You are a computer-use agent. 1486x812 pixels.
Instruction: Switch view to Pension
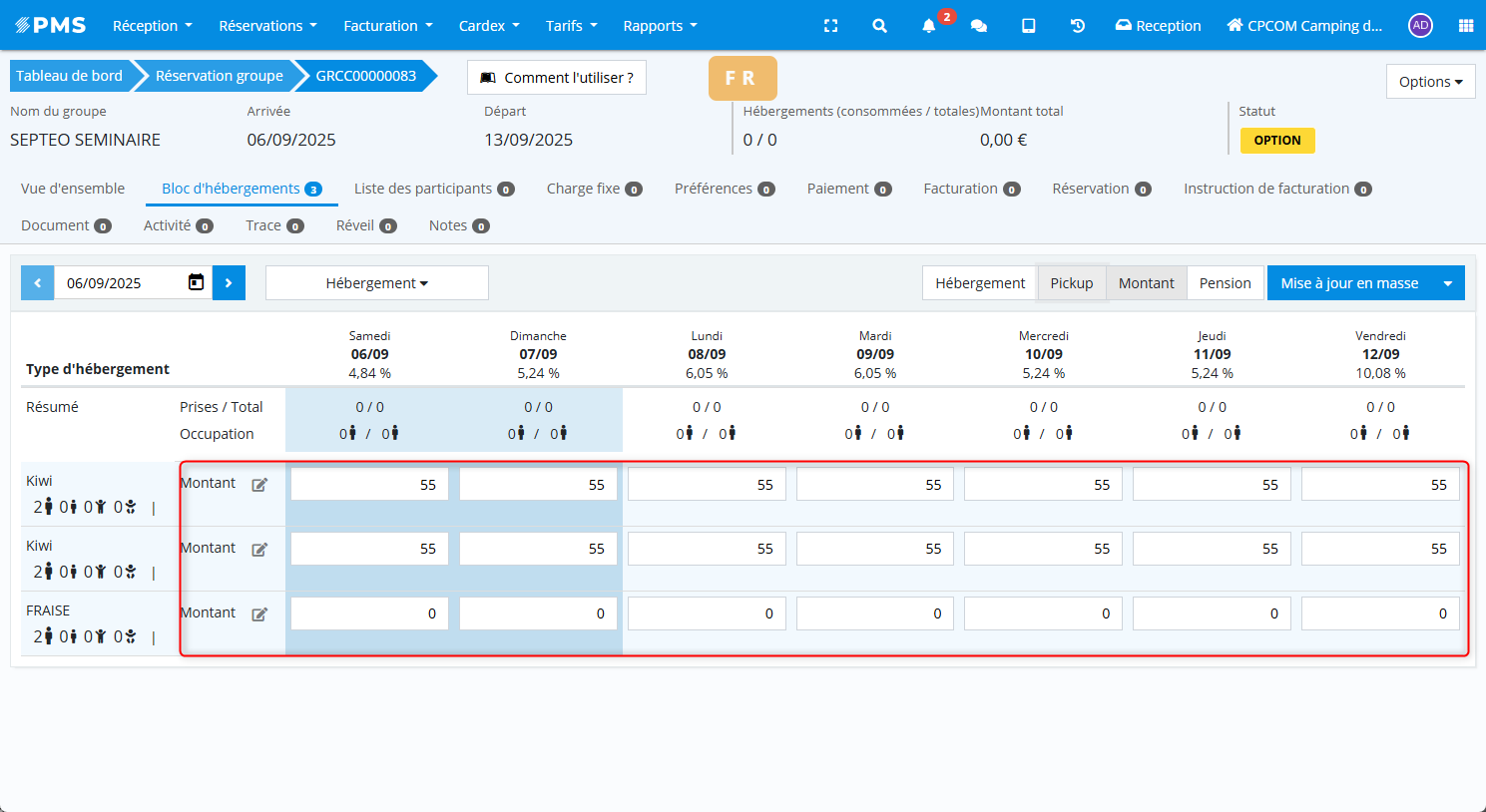coord(1225,283)
